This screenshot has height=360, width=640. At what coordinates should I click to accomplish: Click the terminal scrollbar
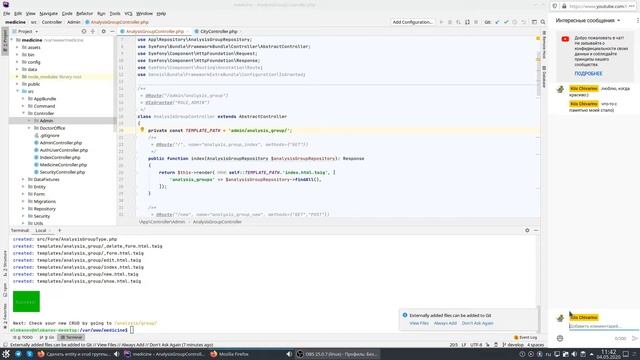pos(538,318)
